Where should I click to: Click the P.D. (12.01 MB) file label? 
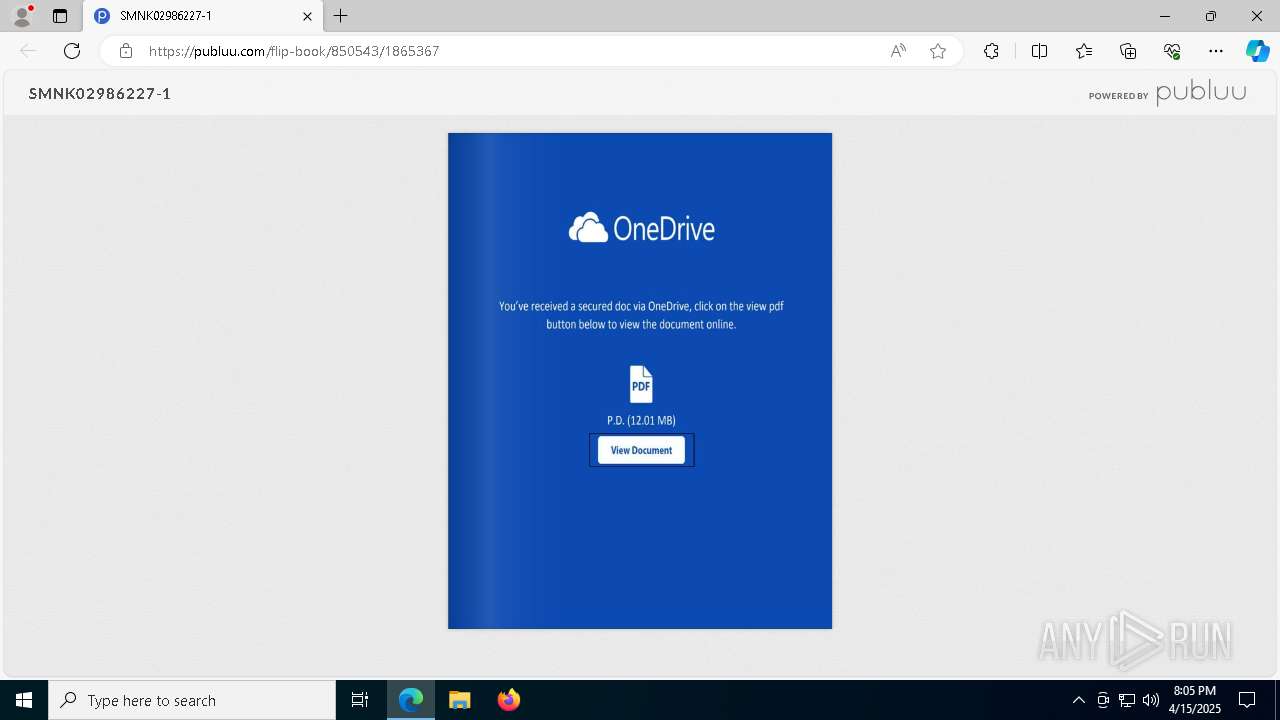(x=641, y=420)
